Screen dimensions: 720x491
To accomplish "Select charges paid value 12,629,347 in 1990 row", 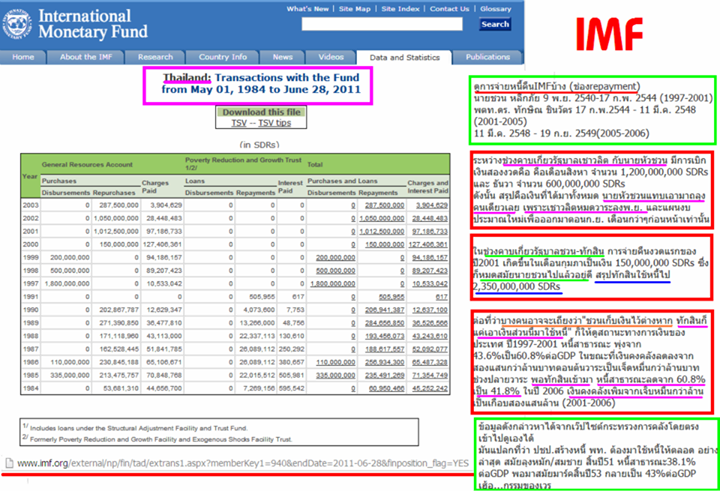I will click(164, 310).
